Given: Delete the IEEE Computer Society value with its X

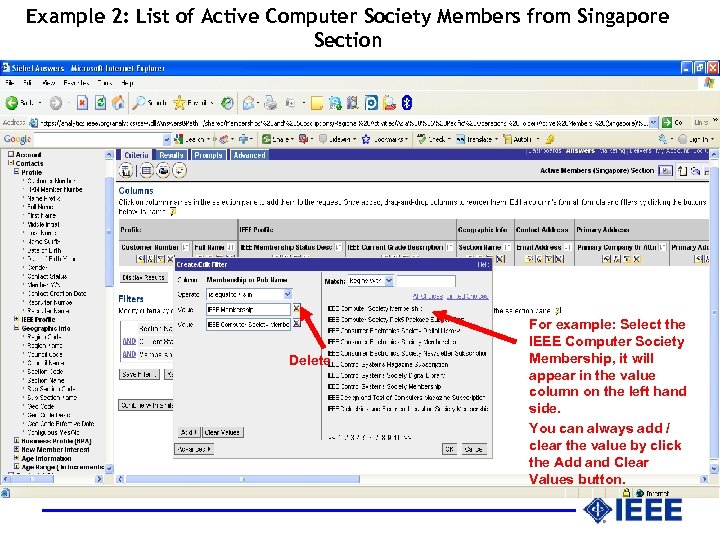Looking at the screenshot, I should 296,324.
